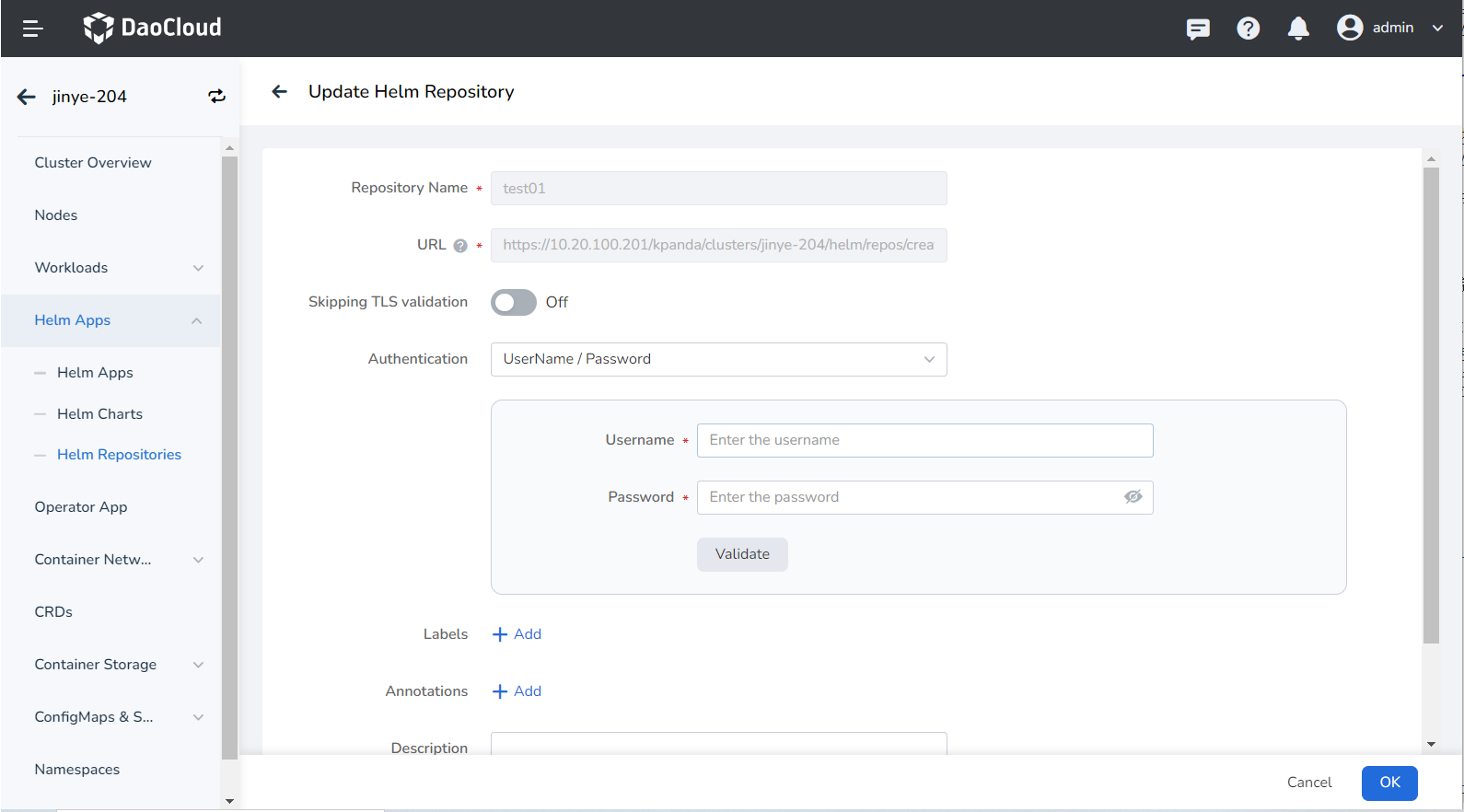The width and height of the screenshot is (1464, 812).
Task: Open the Authentication dropdown
Action: pos(718,359)
